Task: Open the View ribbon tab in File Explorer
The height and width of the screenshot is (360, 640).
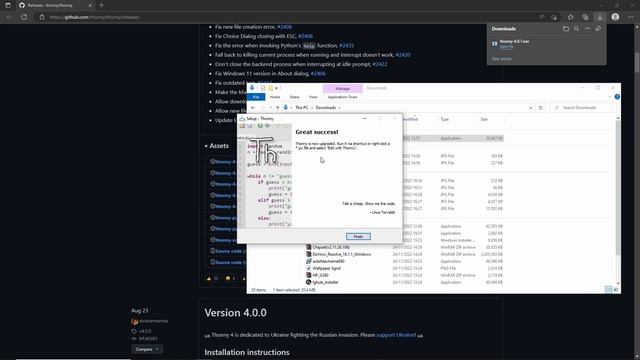Action: 313,97
